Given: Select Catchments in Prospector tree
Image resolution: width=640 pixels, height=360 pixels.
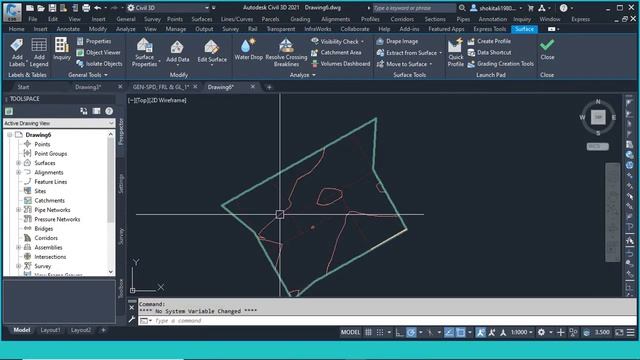Looking at the screenshot, I should pyautogui.click(x=49, y=200).
